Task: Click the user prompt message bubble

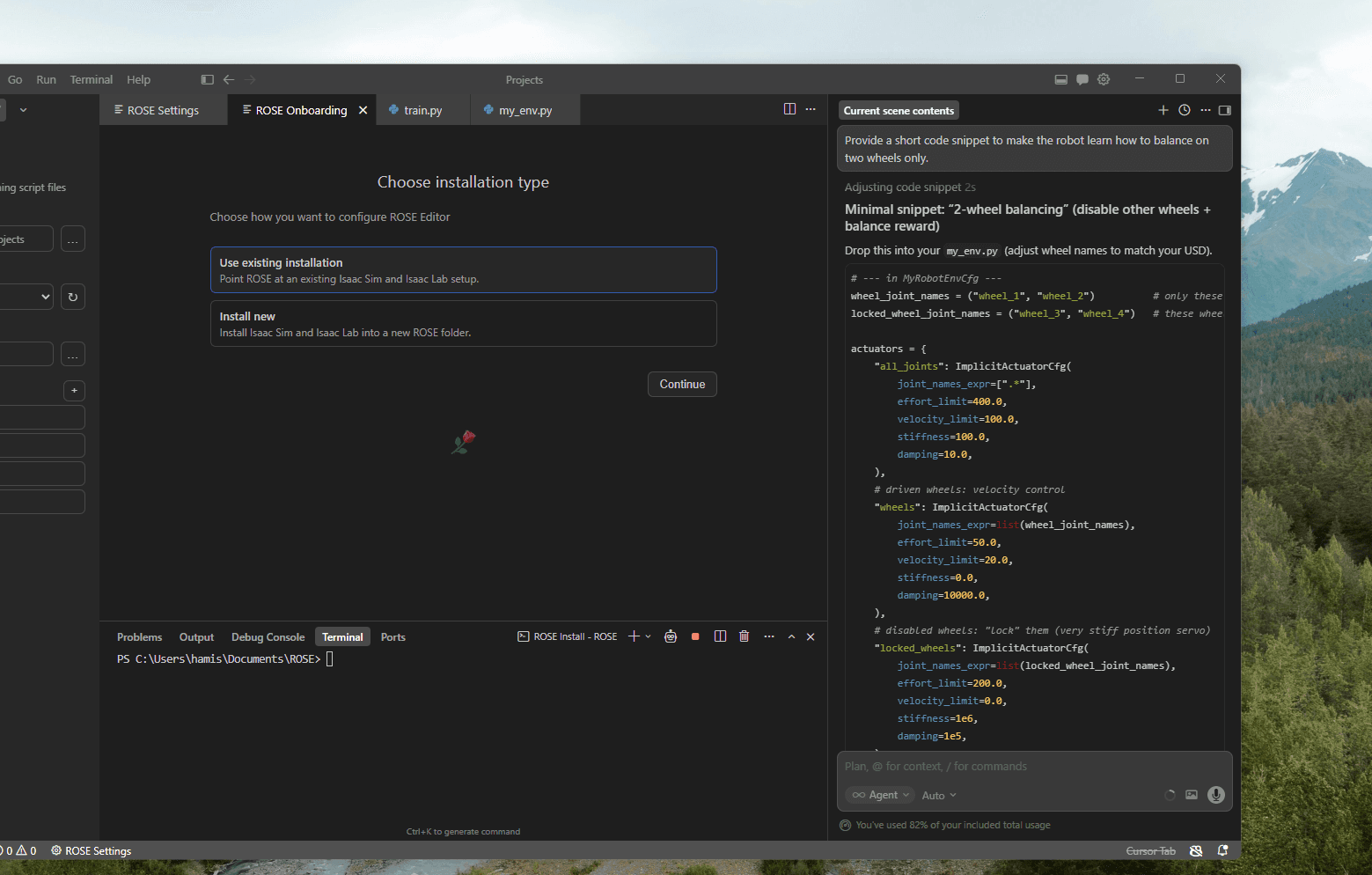Action: click(1034, 149)
